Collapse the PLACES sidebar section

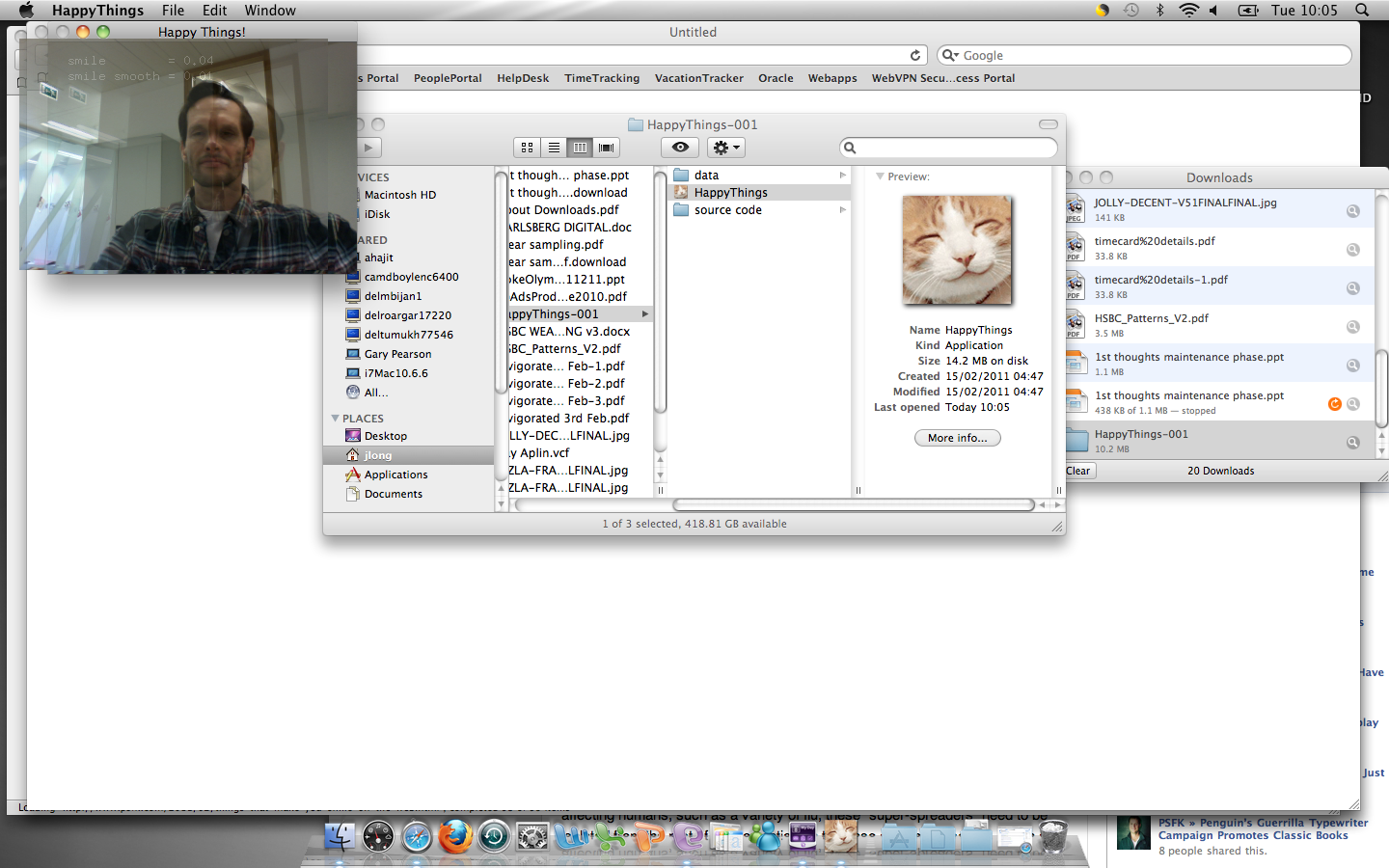[x=336, y=419]
